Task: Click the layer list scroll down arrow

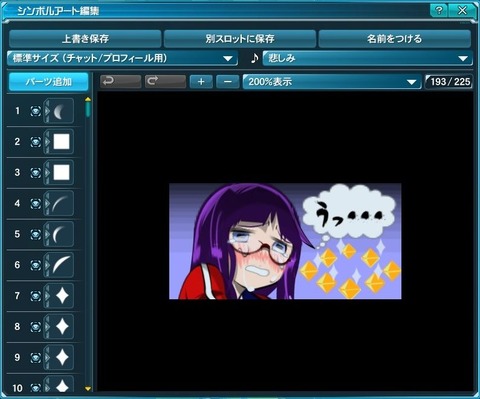Action: [88, 389]
